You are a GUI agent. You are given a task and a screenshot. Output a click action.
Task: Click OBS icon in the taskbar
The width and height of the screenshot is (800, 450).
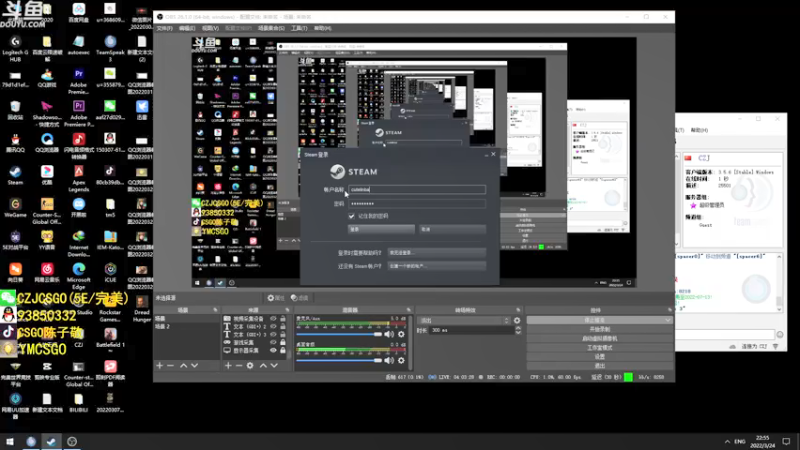[x=72, y=441]
